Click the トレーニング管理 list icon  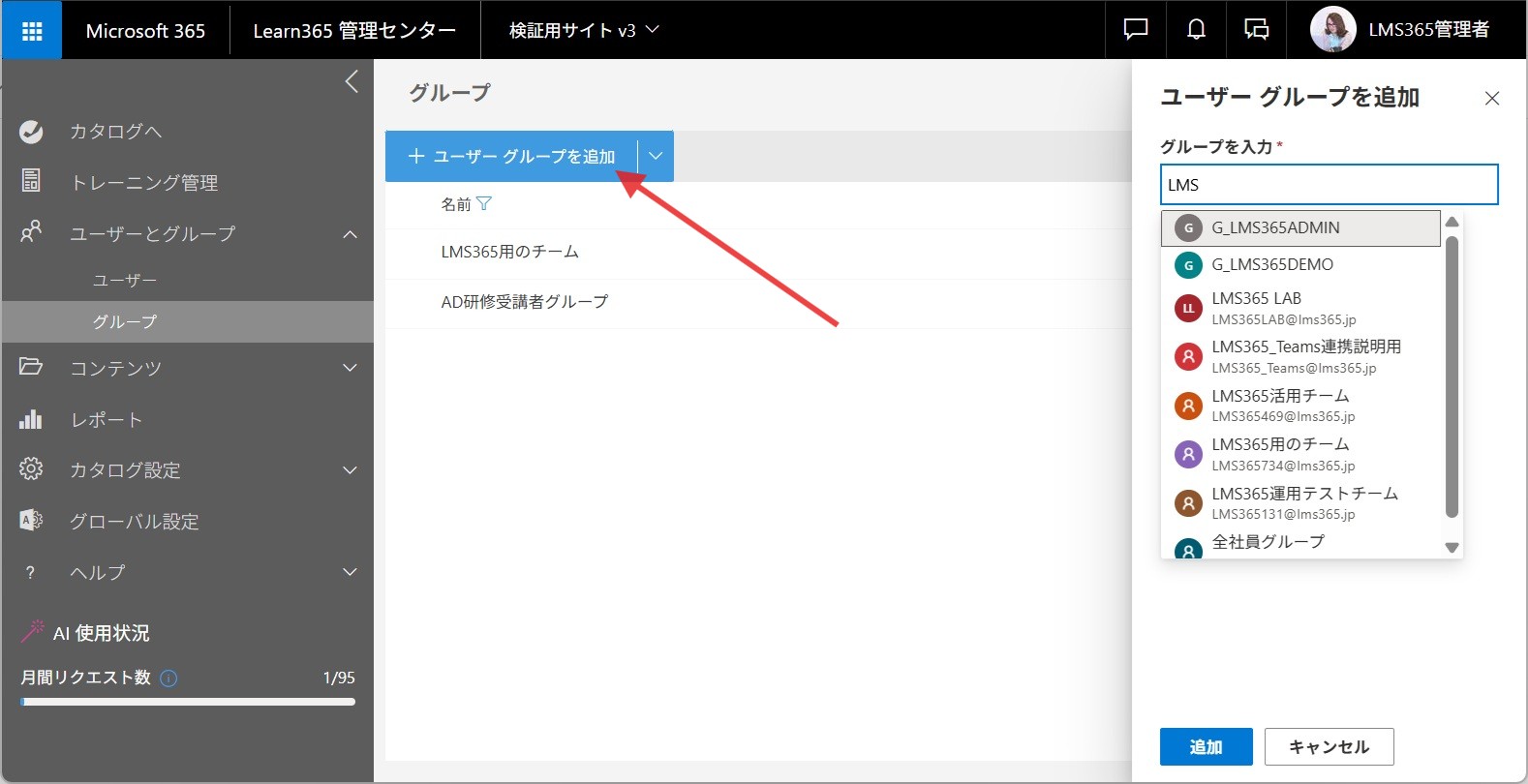click(31, 181)
